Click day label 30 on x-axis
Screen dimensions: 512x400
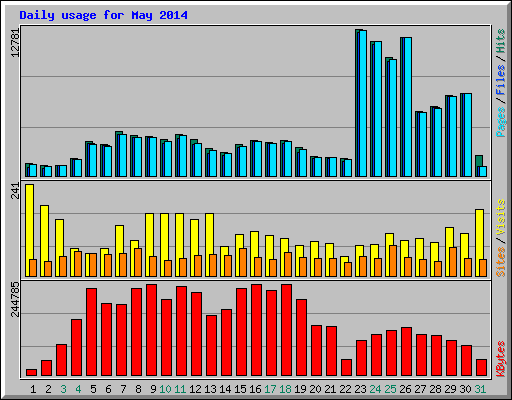click(465, 389)
